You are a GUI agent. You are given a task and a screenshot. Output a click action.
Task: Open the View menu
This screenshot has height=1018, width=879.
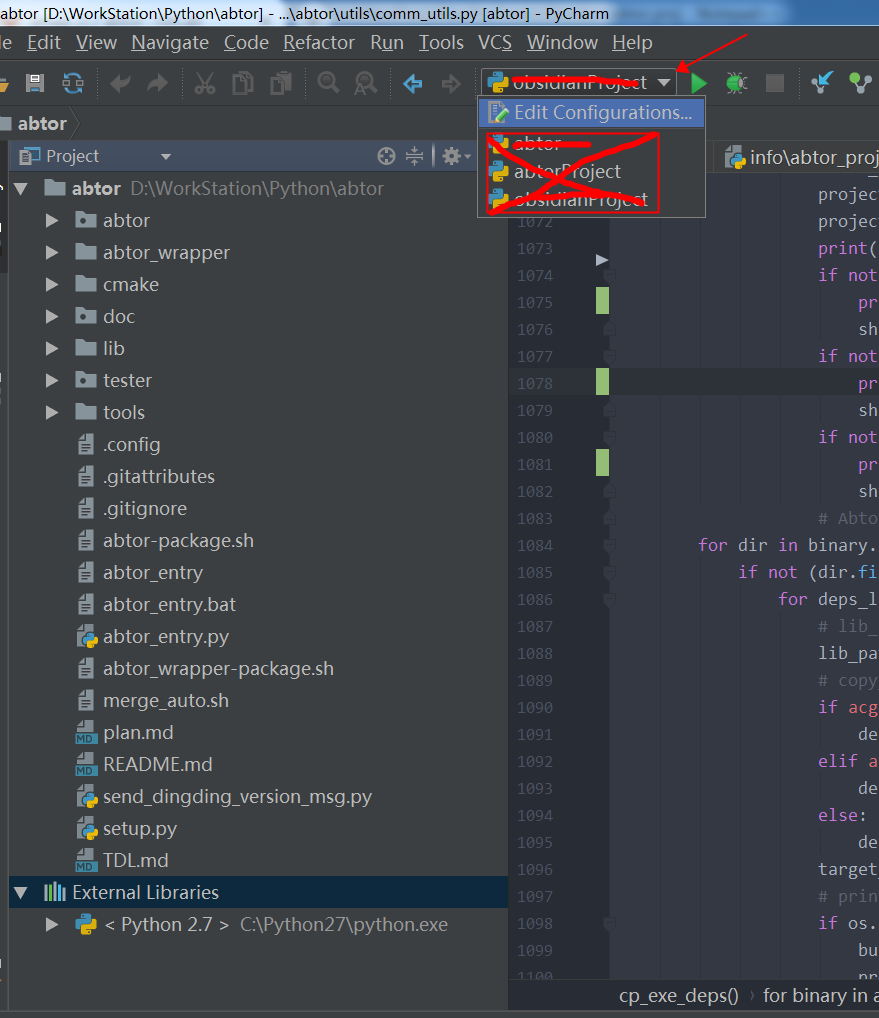(96, 43)
